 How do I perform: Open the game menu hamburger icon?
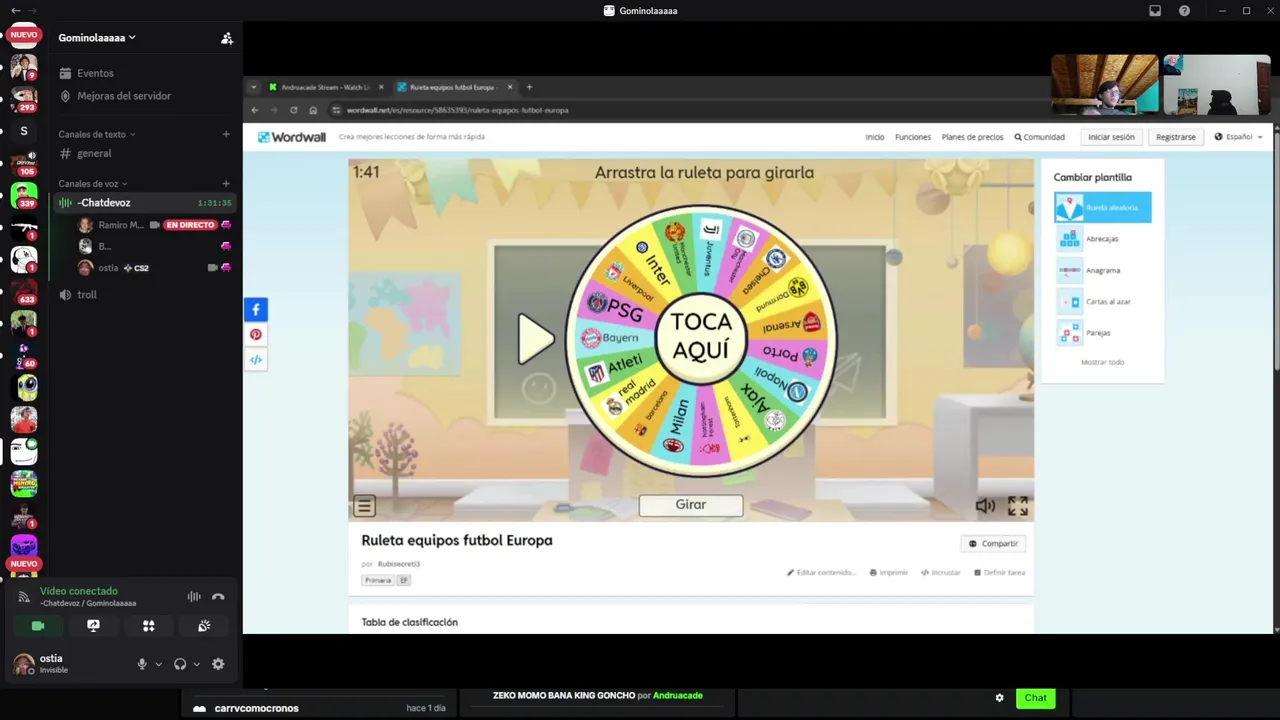coord(364,506)
